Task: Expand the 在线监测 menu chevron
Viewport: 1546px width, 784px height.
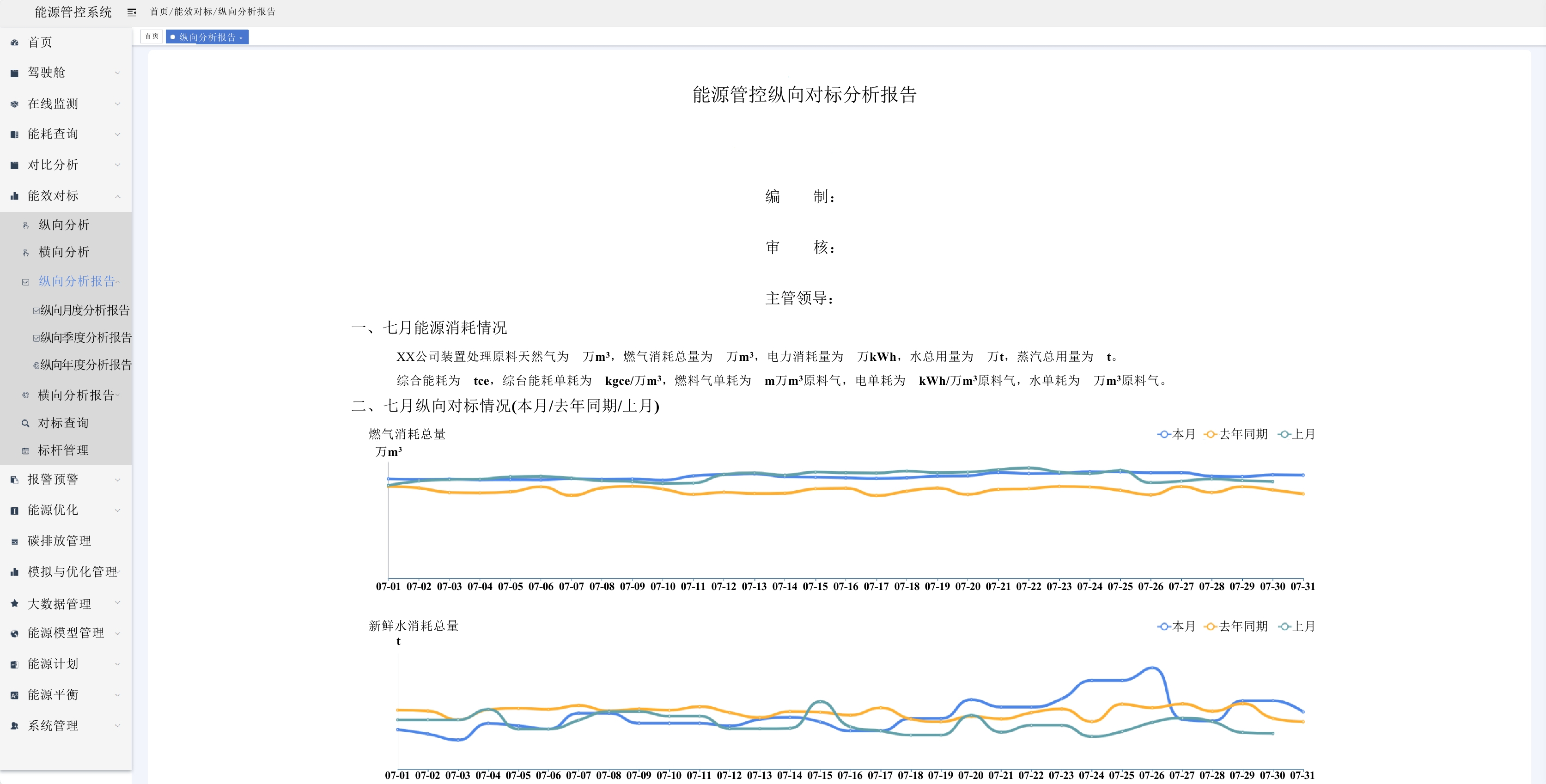Action: click(x=118, y=104)
